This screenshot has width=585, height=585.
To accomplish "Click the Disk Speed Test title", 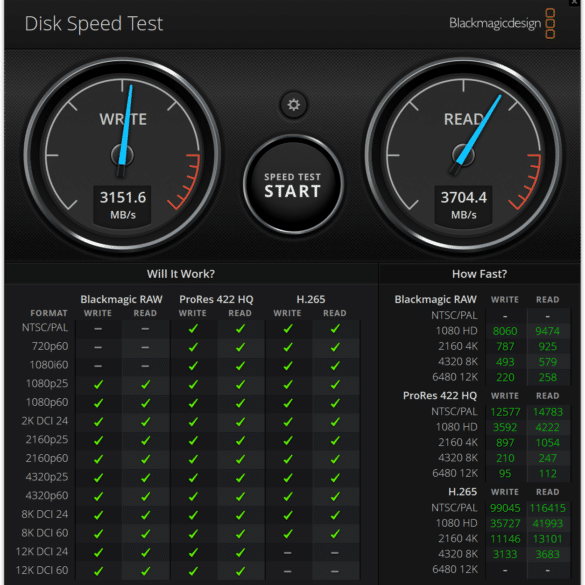I will (94, 24).
